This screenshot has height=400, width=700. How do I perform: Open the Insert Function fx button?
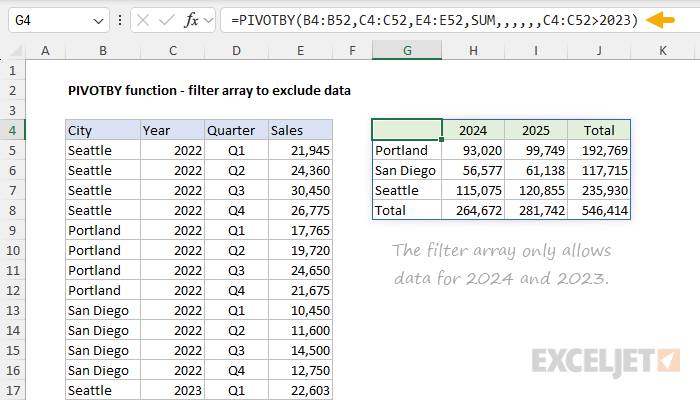pyautogui.click(x=191, y=21)
